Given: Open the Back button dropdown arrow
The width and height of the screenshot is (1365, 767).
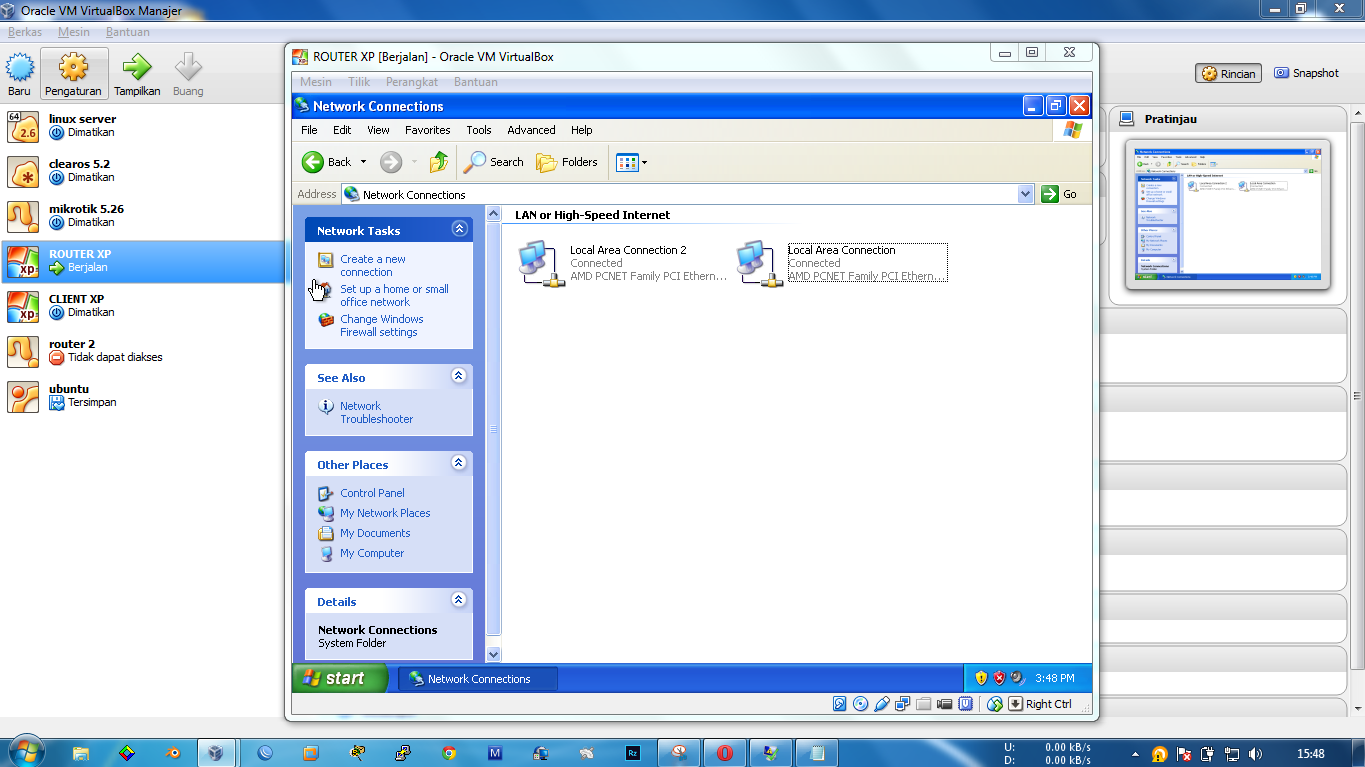Looking at the screenshot, I should pyautogui.click(x=363, y=162).
